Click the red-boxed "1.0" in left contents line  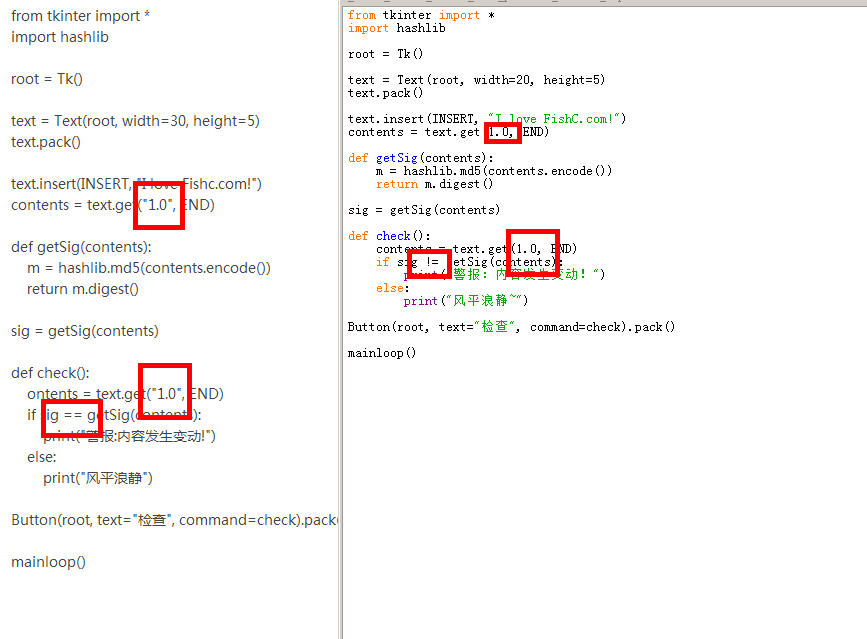click(x=159, y=205)
